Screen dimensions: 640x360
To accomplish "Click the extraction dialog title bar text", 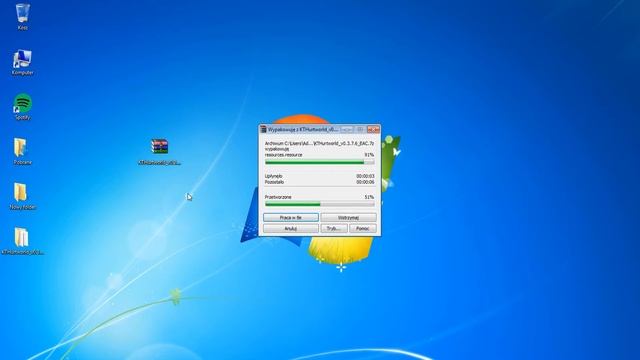I will (x=303, y=129).
